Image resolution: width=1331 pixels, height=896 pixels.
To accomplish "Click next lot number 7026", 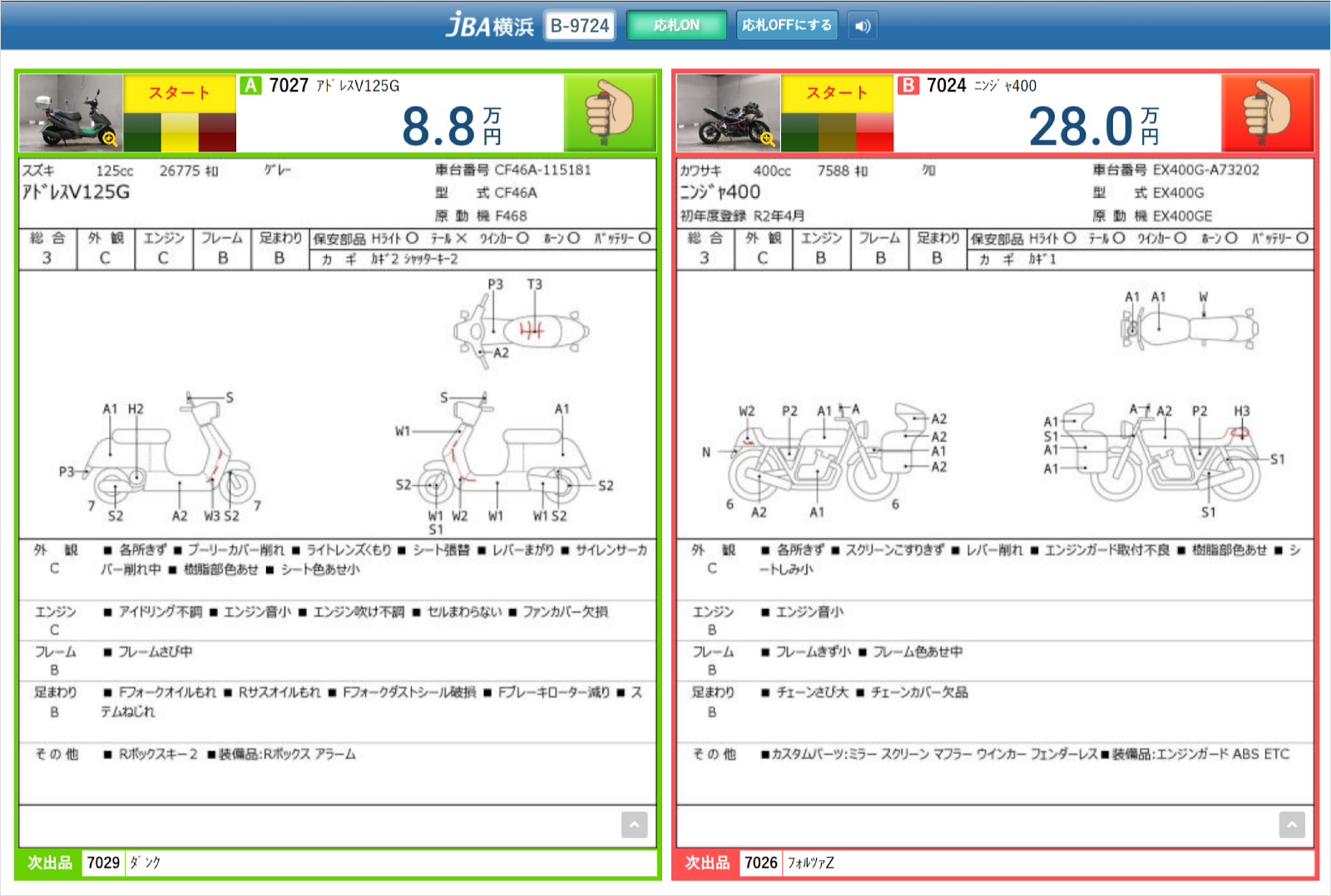I will pos(761,863).
